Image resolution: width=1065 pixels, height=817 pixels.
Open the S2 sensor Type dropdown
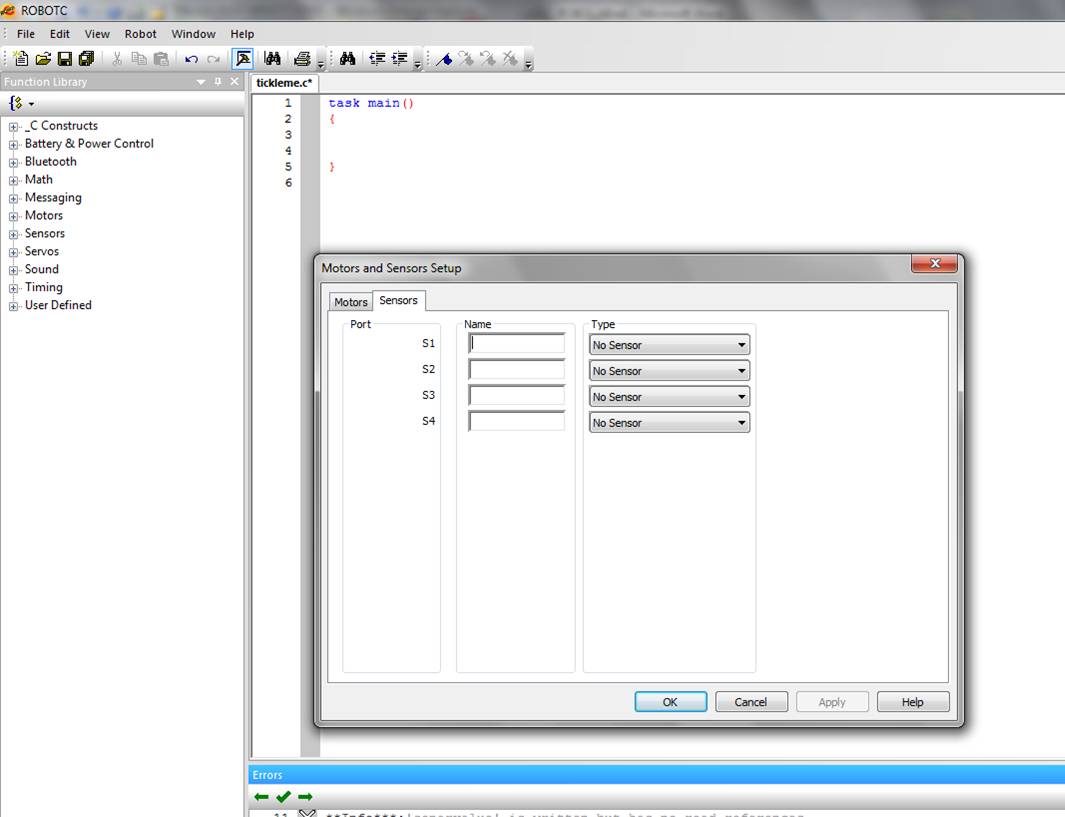click(670, 371)
